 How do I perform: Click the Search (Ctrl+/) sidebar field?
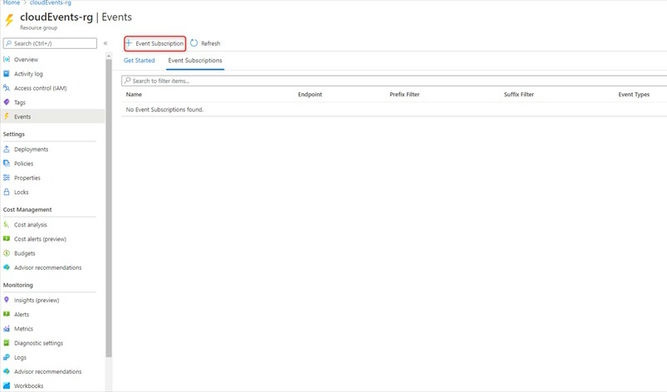pos(50,43)
